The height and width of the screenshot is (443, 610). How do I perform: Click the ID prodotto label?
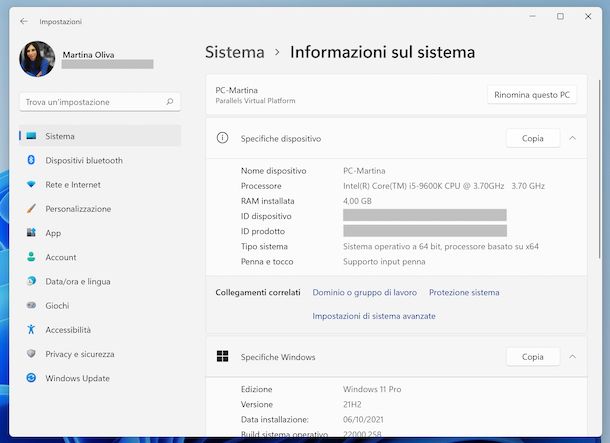(263, 231)
